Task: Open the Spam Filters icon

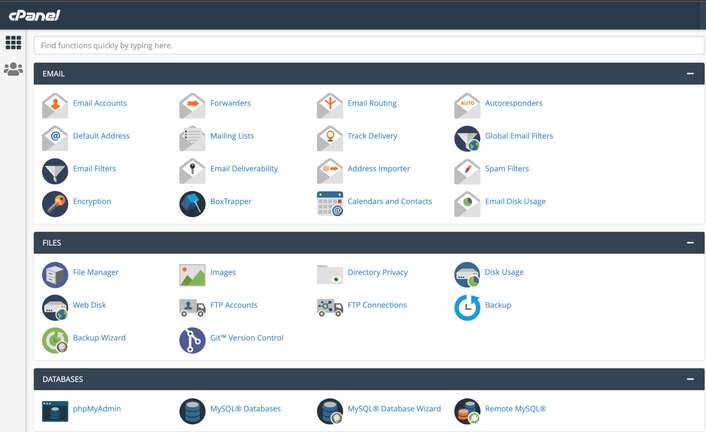Action: coord(467,171)
